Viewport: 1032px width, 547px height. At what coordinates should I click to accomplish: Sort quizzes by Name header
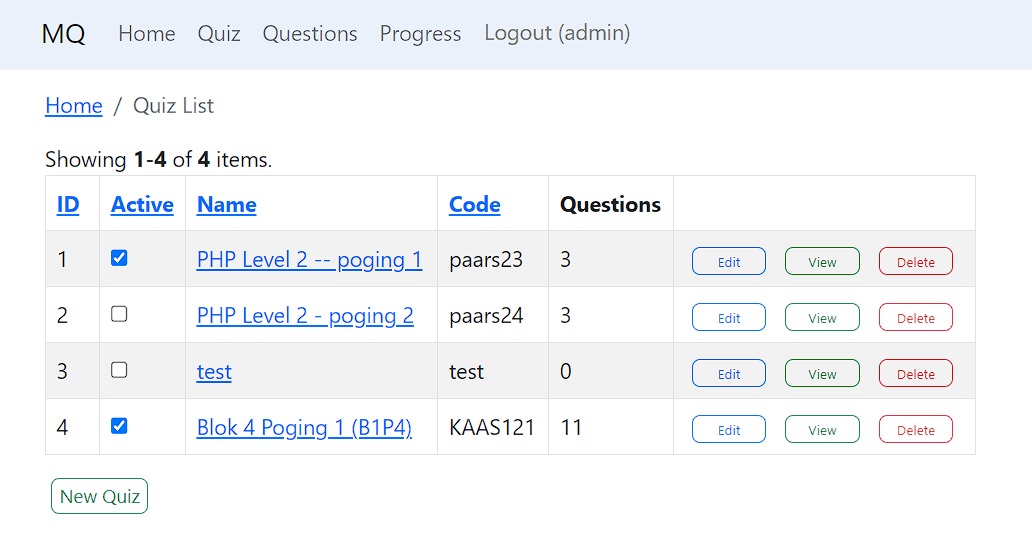(226, 205)
